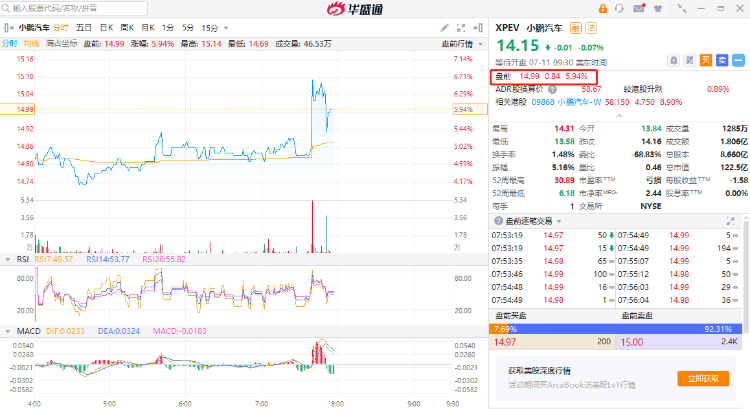
Task: Switch to 日K chart tab
Action: pos(106,28)
